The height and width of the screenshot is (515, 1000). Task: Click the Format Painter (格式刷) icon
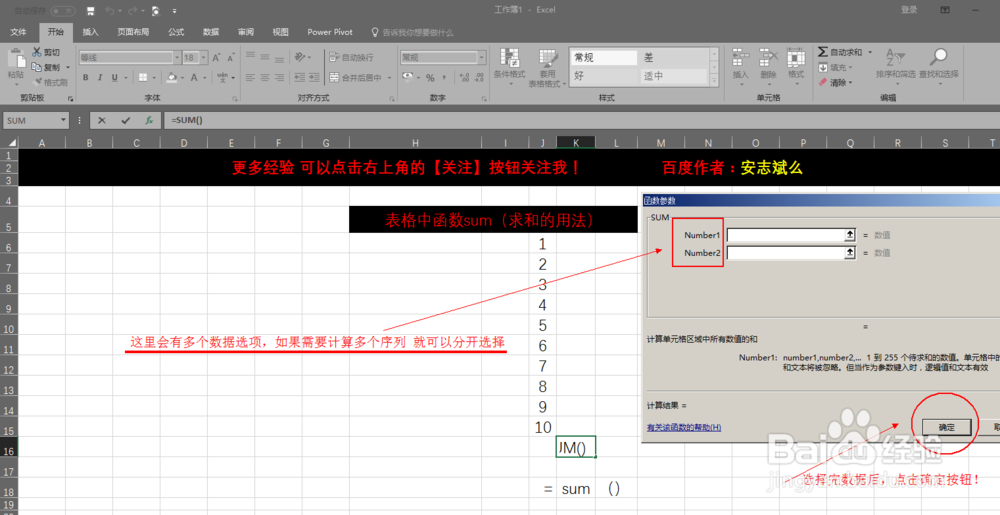pyautogui.click(x=37, y=82)
